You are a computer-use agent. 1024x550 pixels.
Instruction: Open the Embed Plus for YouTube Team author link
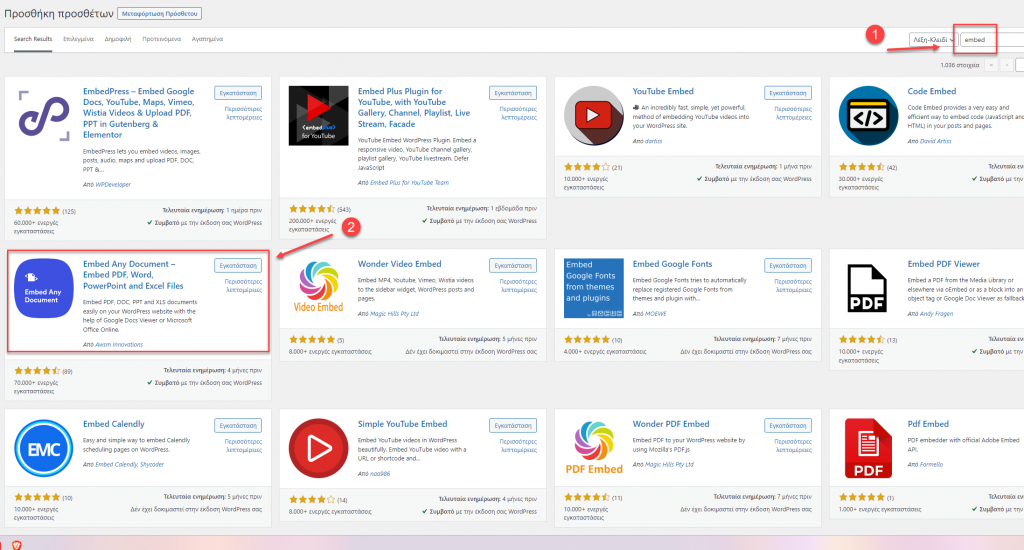pos(409,183)
